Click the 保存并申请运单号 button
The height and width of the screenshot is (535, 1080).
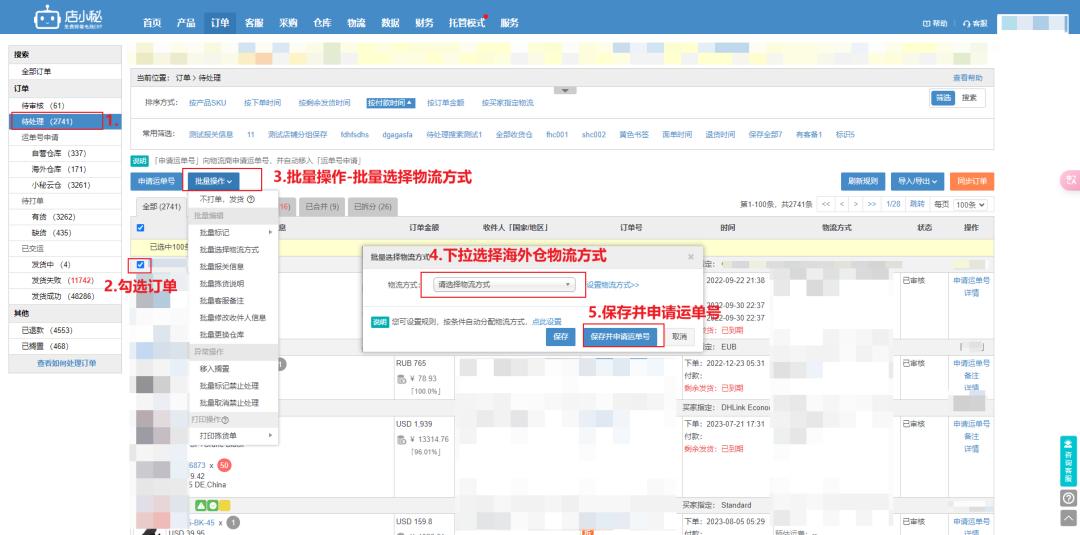coord(620,337)
